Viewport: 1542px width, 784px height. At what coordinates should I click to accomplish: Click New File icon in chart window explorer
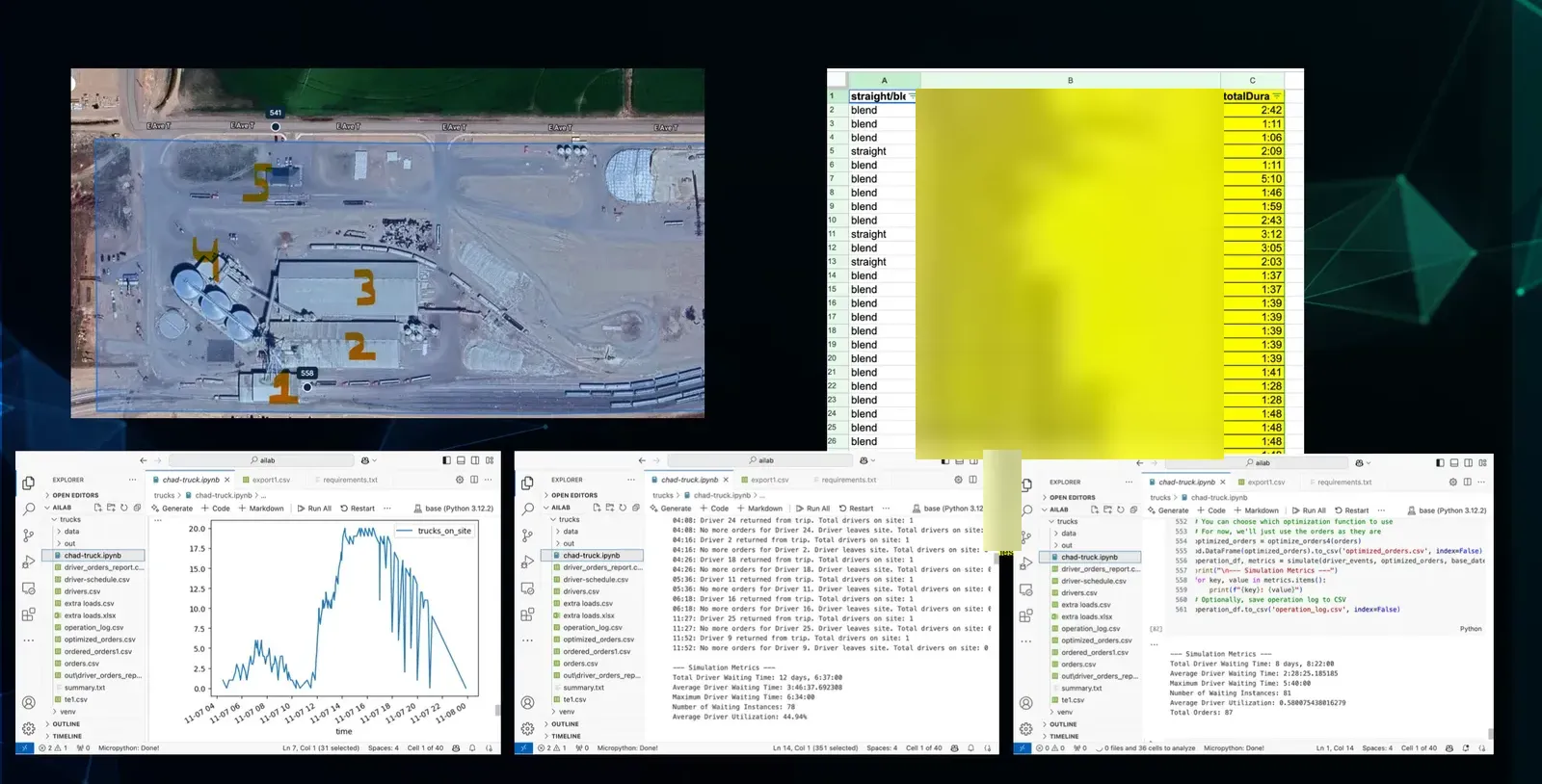[98, 507]
